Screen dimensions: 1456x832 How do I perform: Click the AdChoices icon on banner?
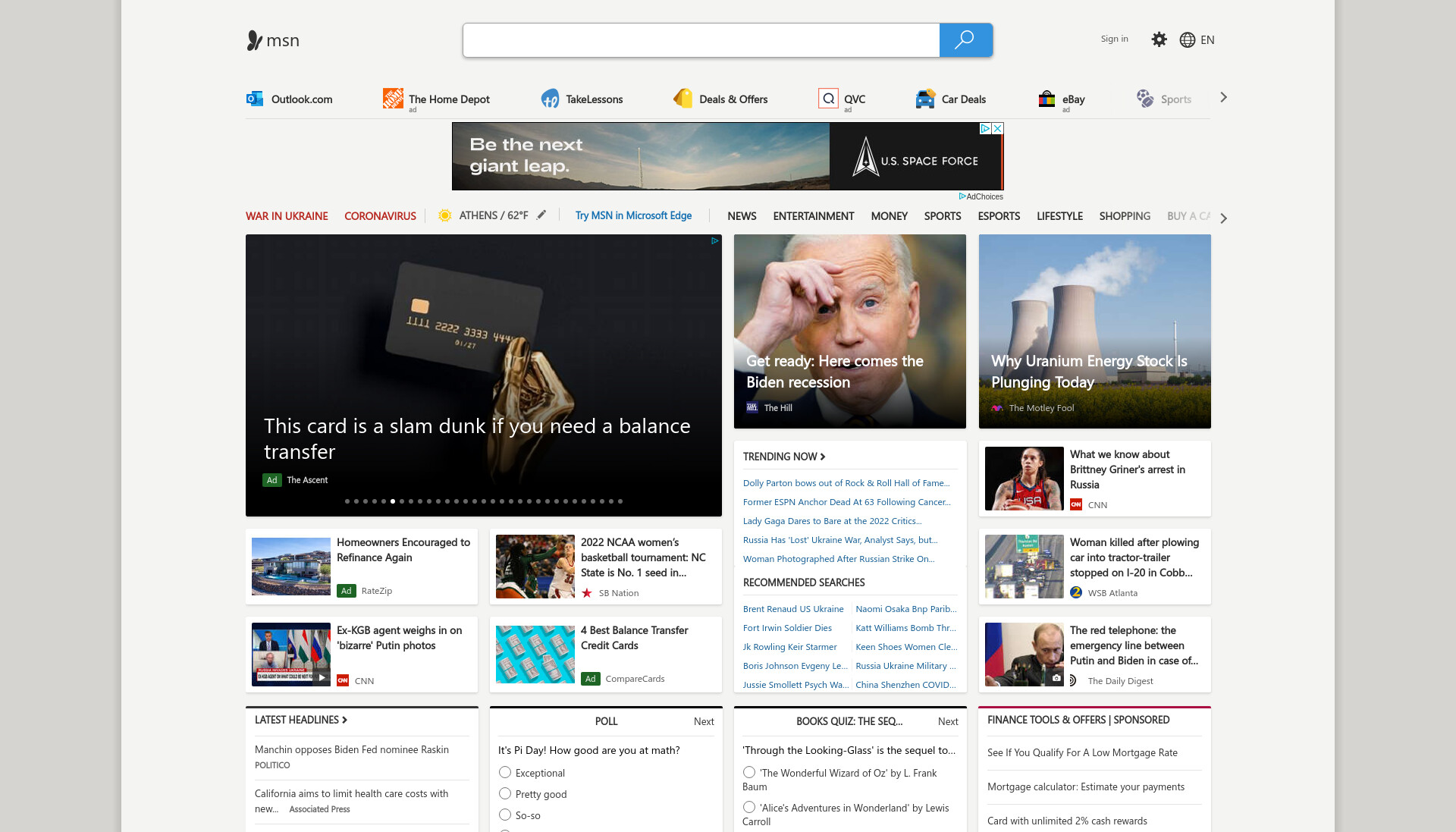[985, 128]
